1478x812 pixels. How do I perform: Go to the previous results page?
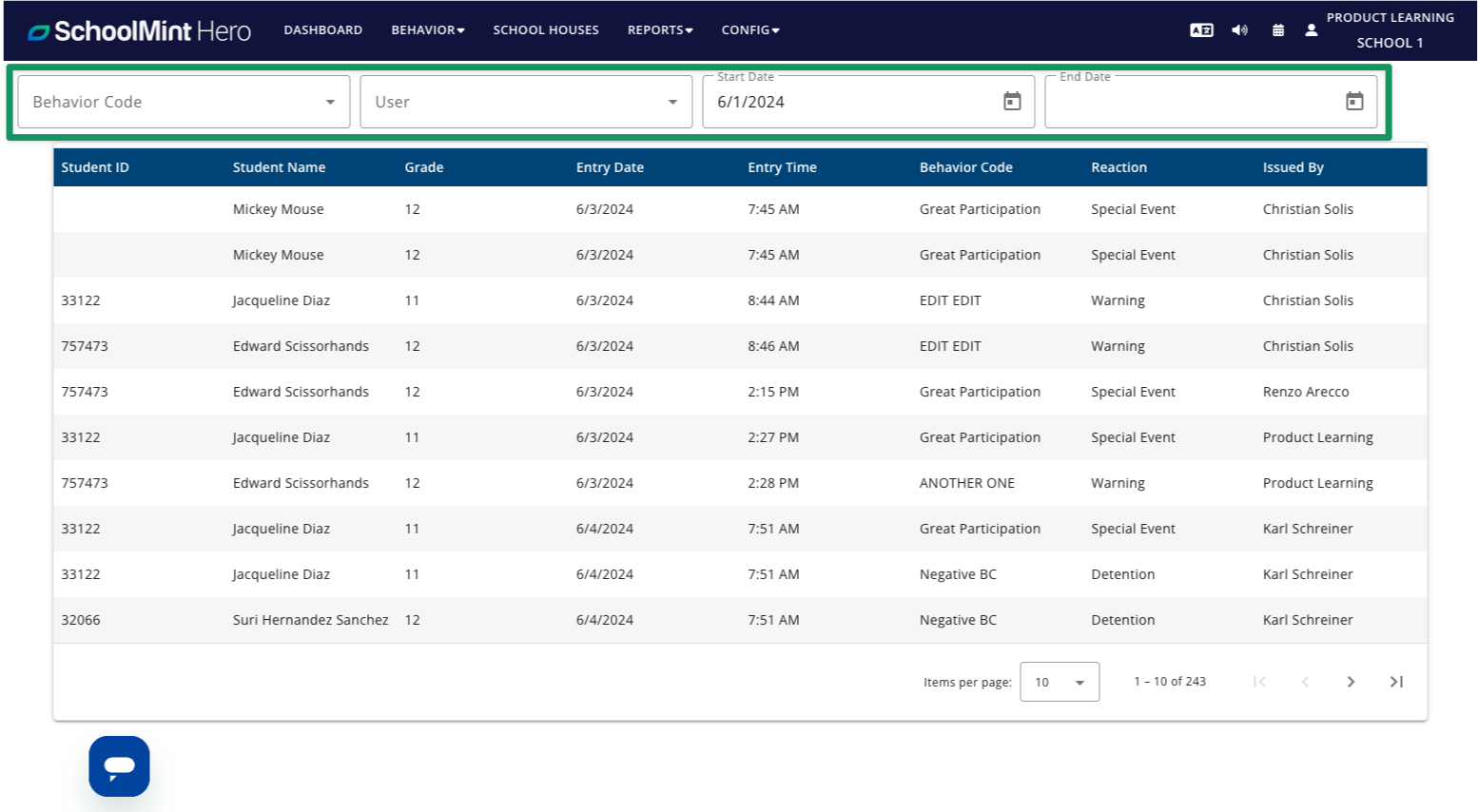coord(1305,682)
